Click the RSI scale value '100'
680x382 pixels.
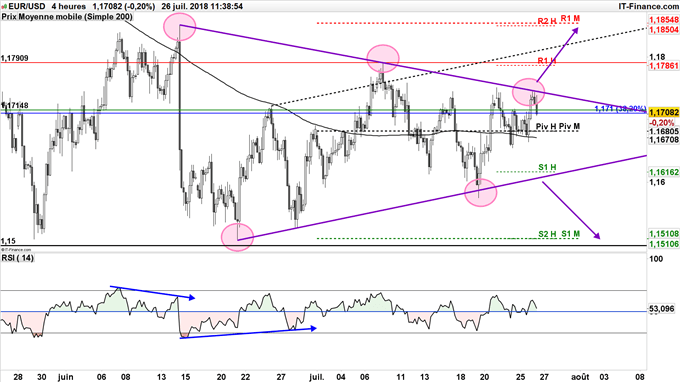[657, 259]
